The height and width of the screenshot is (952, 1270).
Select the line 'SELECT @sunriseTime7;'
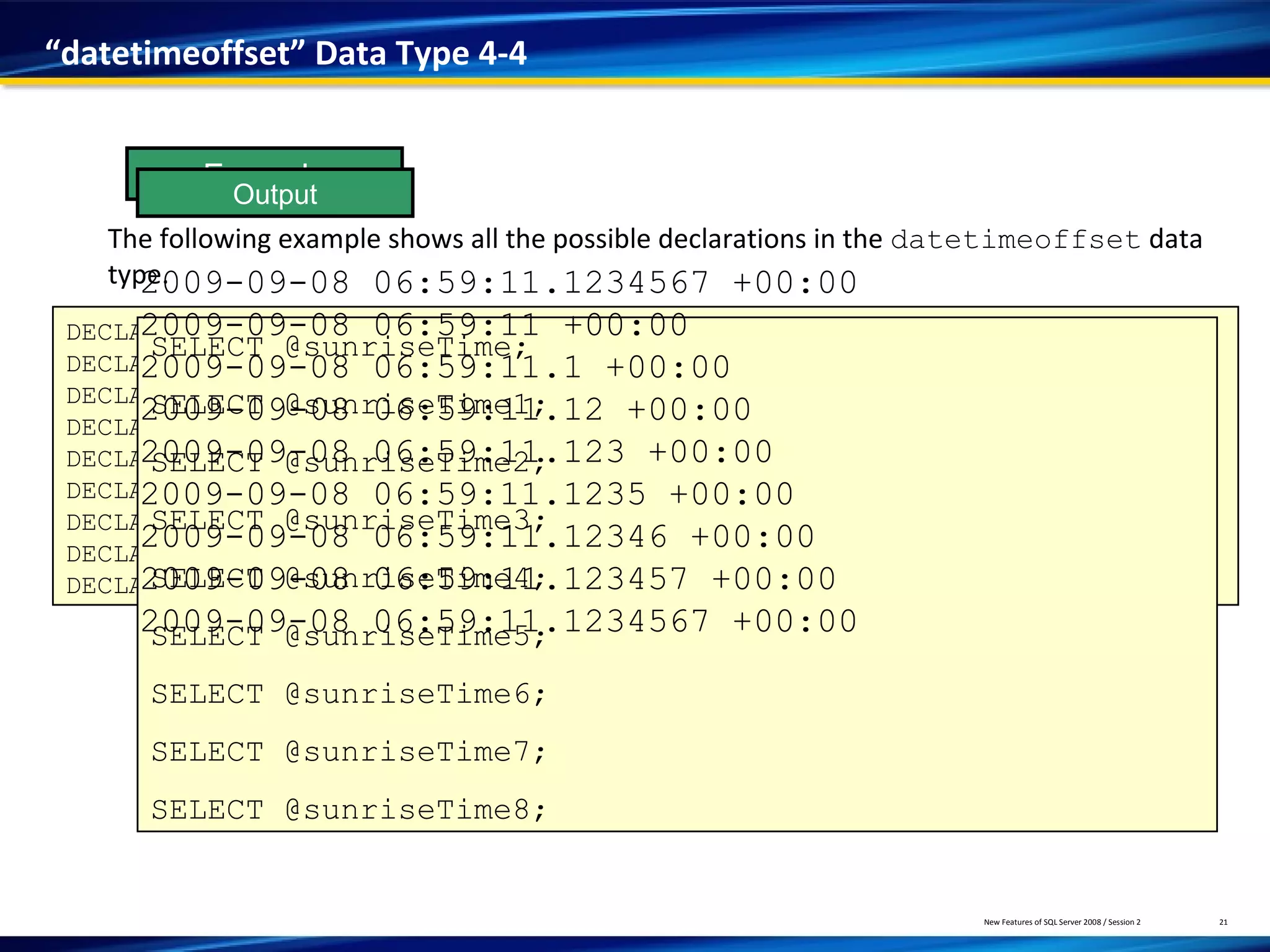[349, 752]
